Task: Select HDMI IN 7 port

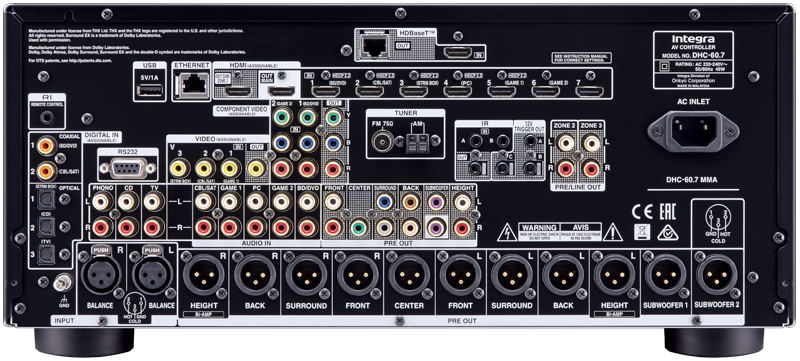Action: [589, 92]
